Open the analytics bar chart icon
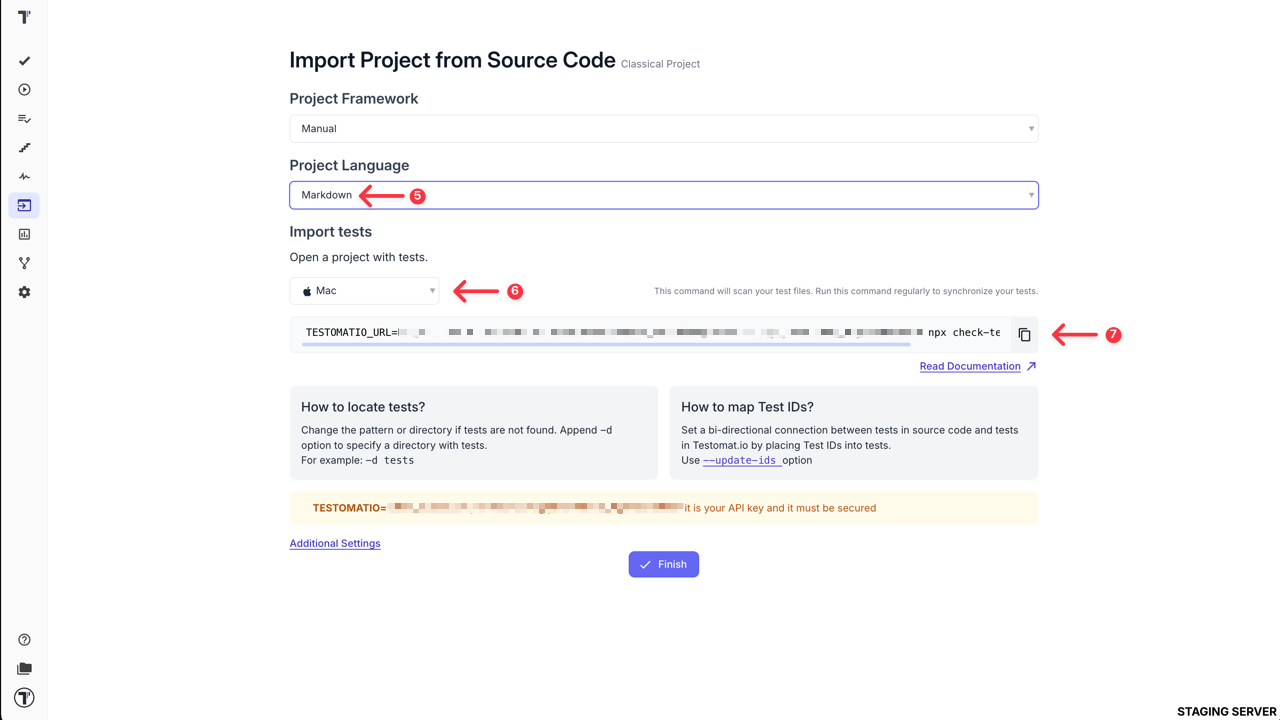1280x720 pixels. (24, 234)
